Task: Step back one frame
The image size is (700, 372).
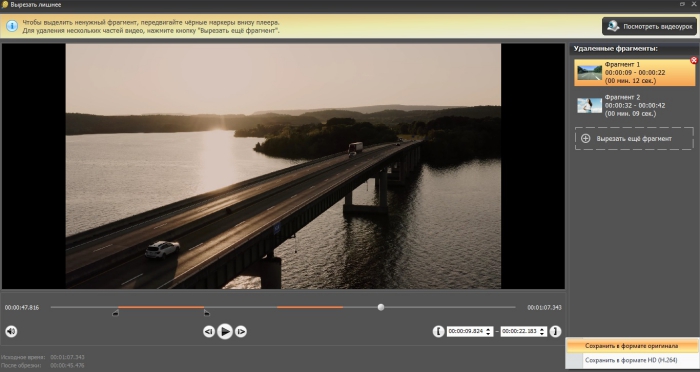Action: pyautogui.click(x=208, y=331)
